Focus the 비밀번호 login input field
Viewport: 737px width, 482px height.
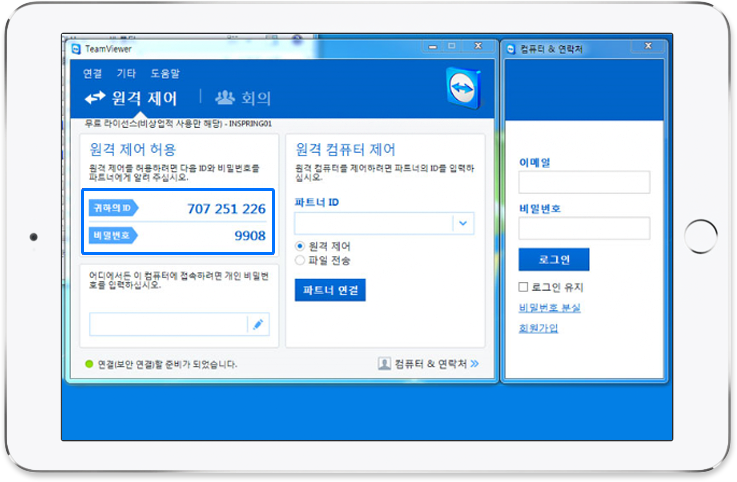(584, 229)
